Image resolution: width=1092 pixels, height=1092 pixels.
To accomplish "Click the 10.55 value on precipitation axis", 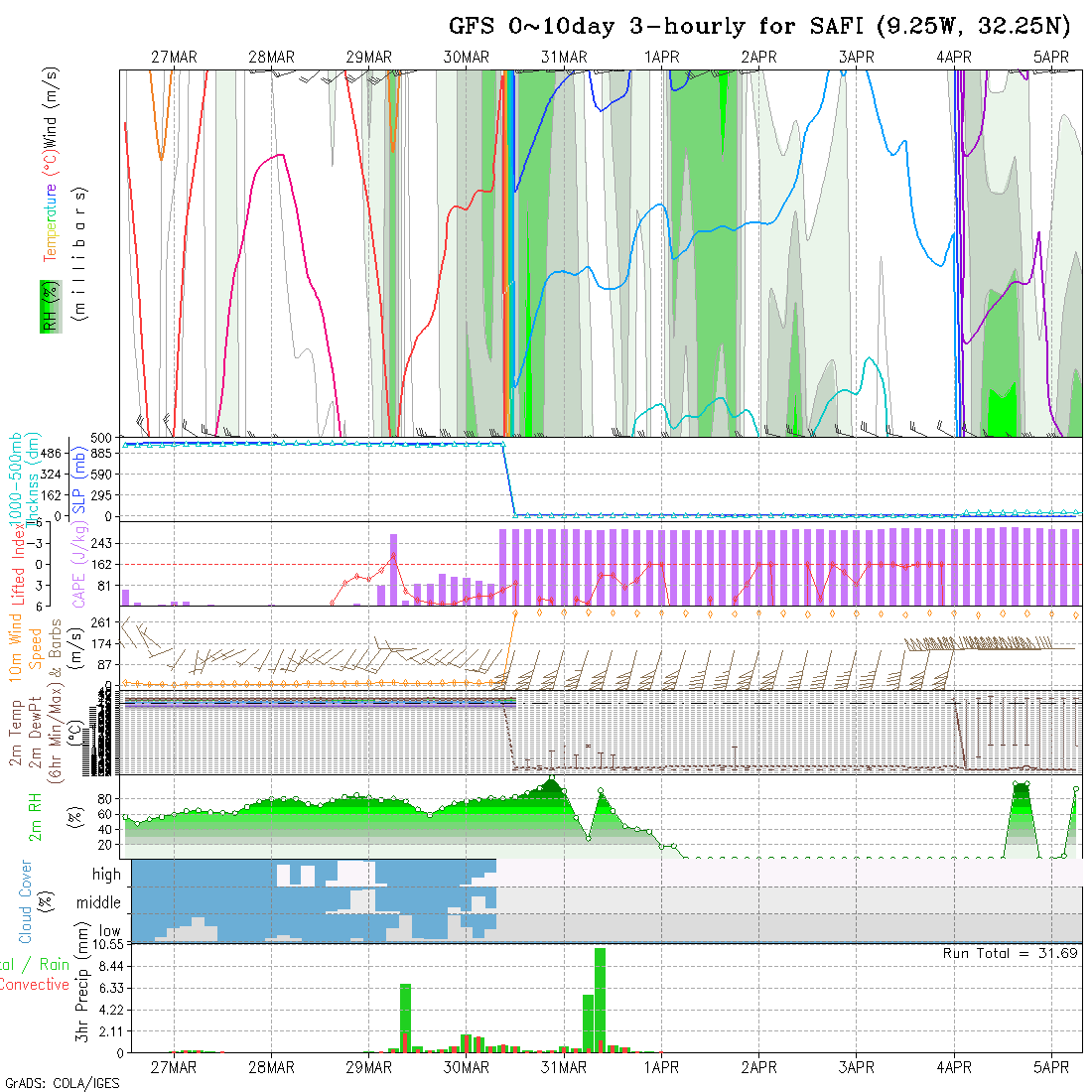I will pos(104,944).
